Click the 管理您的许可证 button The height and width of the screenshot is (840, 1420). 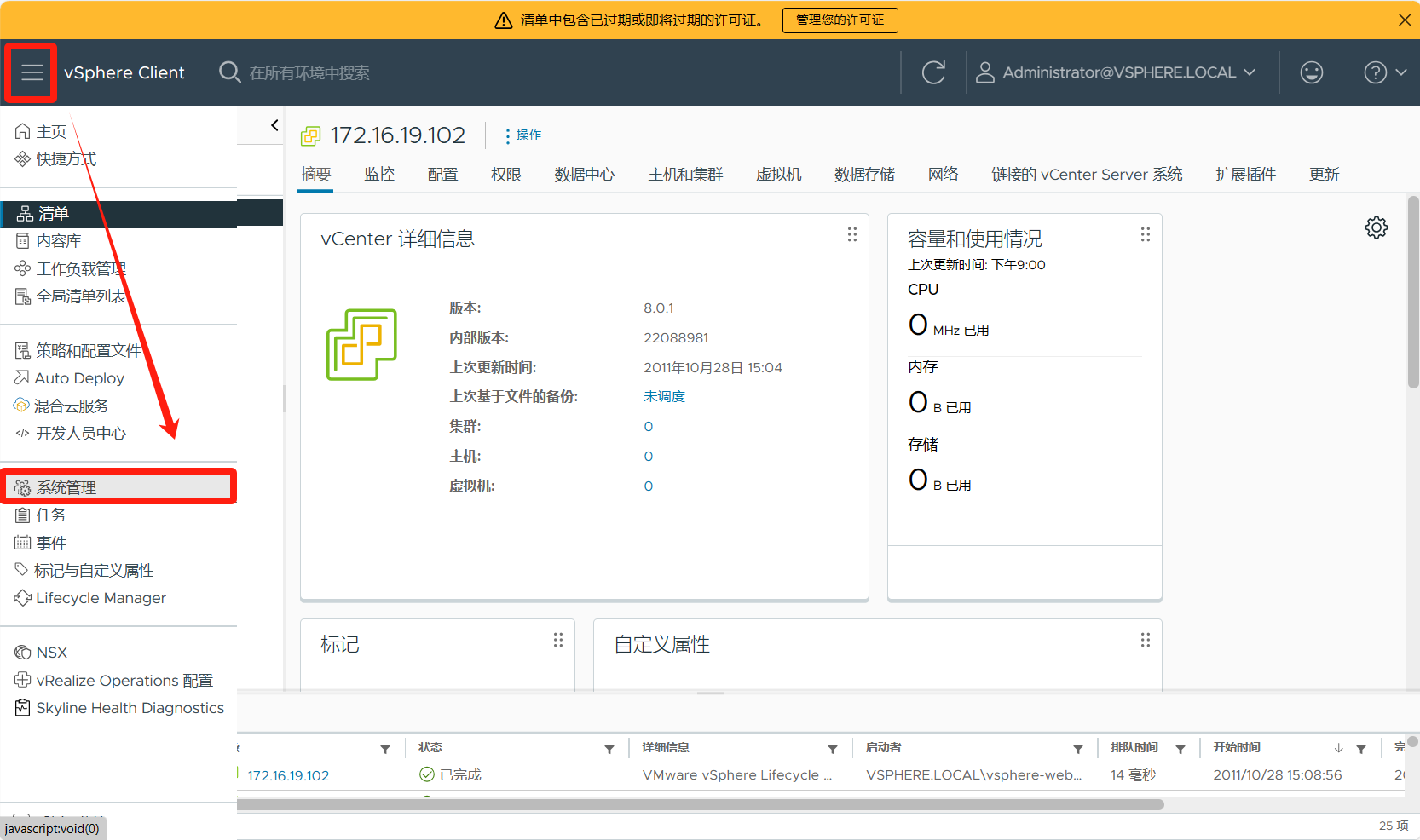click(840, 20)
